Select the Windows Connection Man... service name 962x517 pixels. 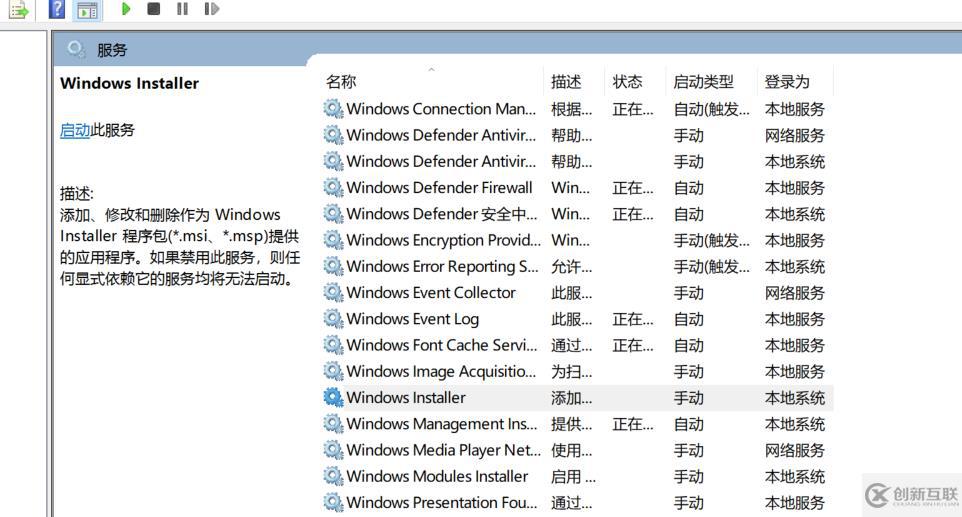pyautogui.click(x=441, y=109)
